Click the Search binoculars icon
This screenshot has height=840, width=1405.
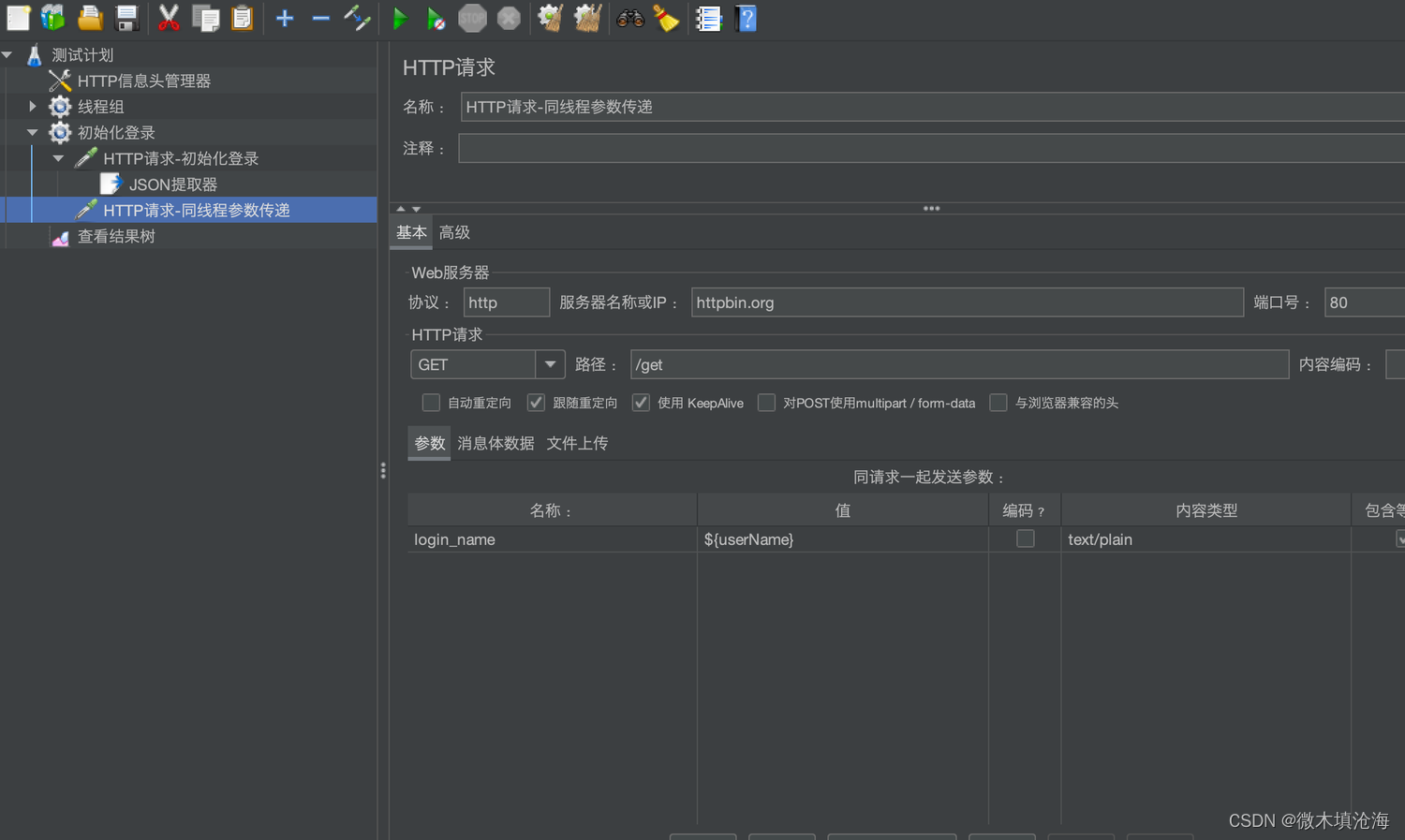point(630,18)
